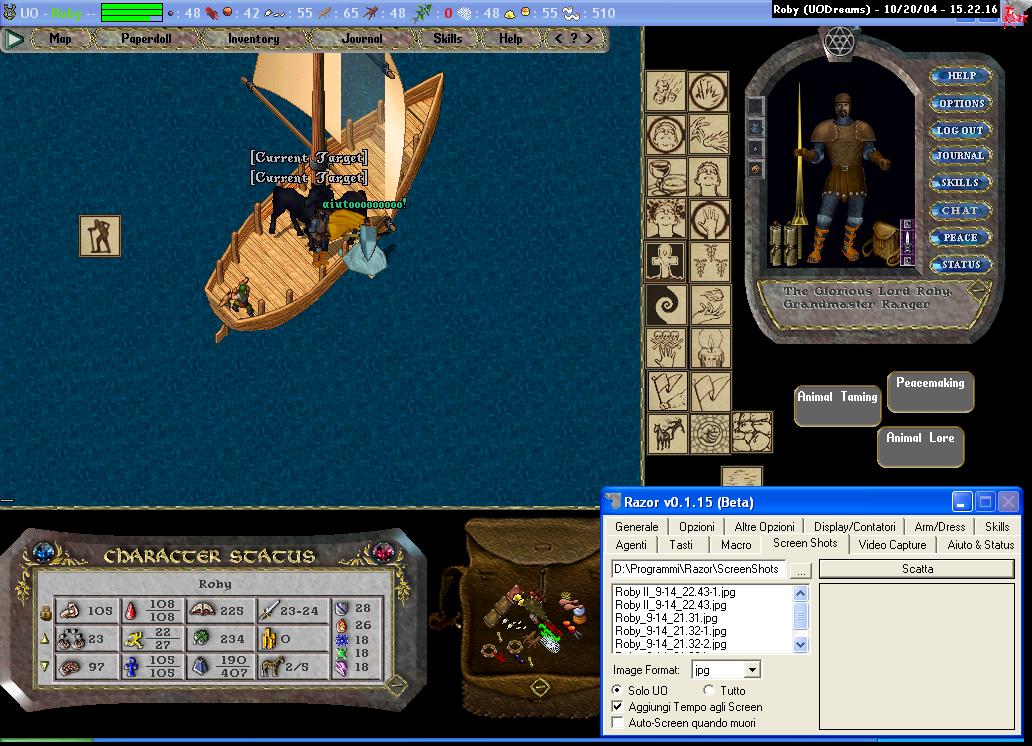Screen dimensions: 1032x746
Task: Click the screenshot list scroll up arrow
Action: [x=800, y=593]
